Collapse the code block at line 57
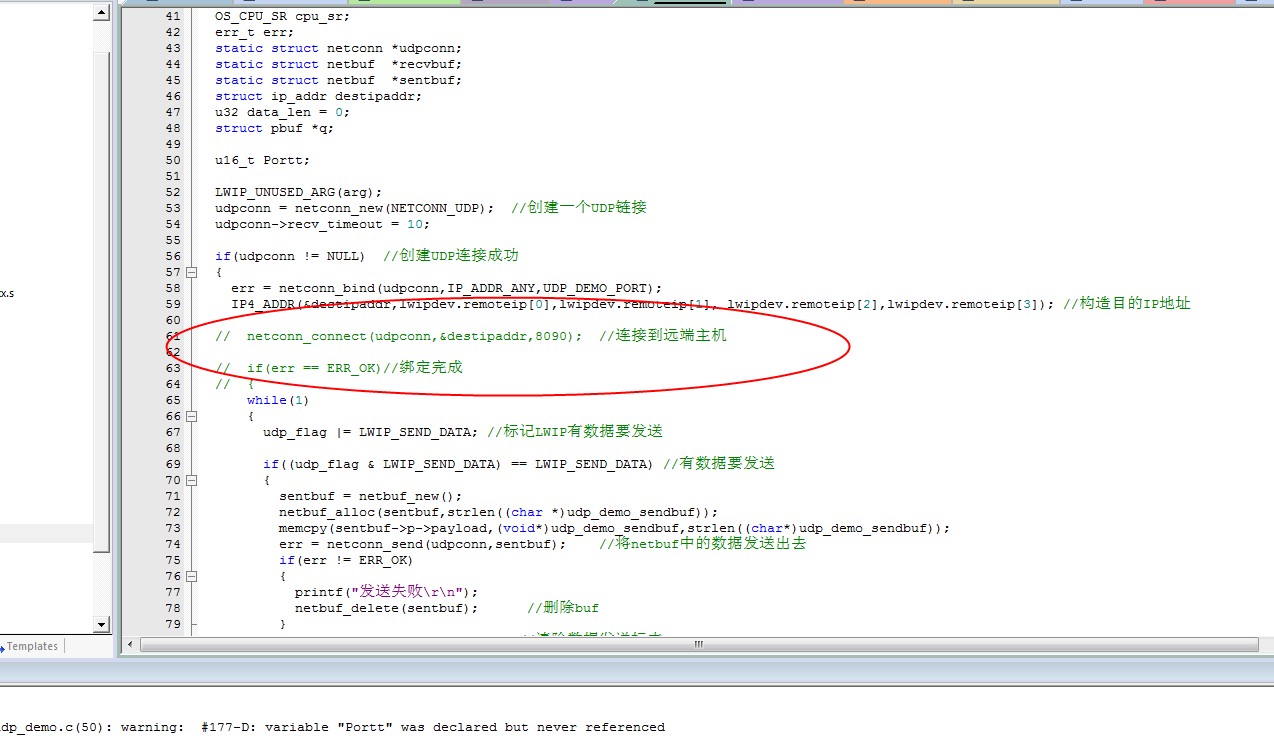Screen dimensions: 1274x745 pos(191,272)
